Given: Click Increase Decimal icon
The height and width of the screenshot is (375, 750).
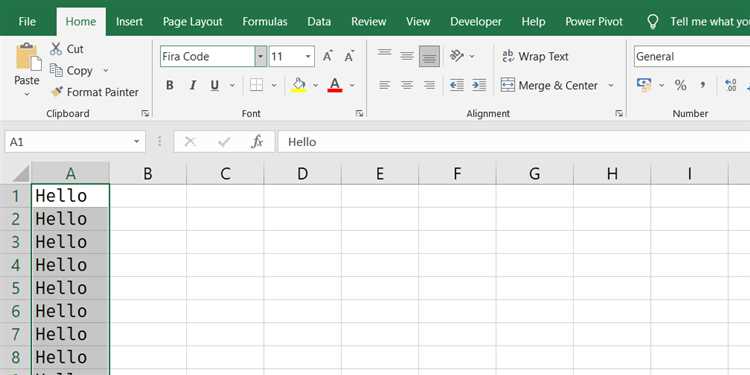Looking at the screenshot, I should point(730,85).
